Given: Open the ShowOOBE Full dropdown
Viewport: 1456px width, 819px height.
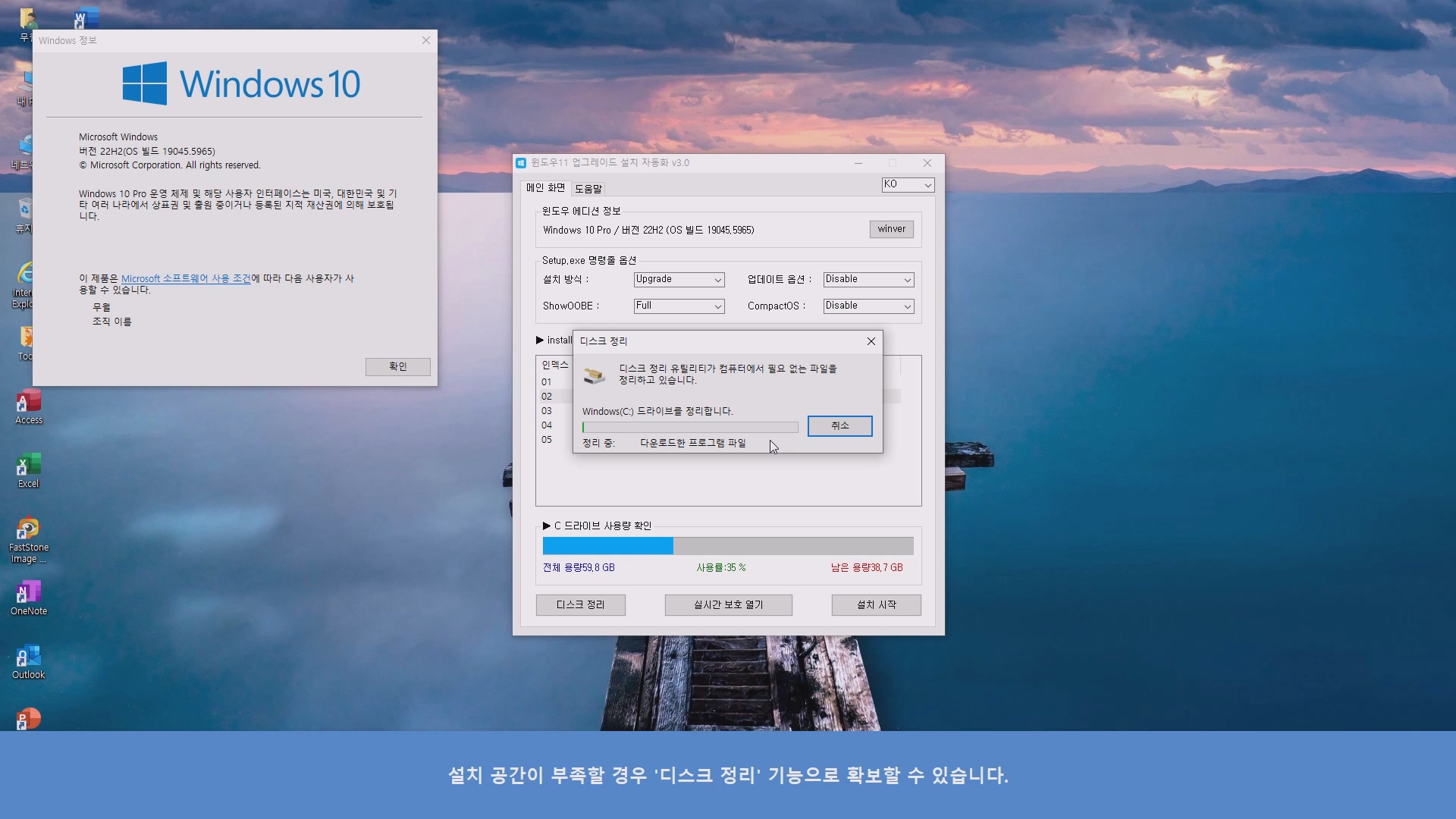Looking at the screenshot, I should [679, 306].
